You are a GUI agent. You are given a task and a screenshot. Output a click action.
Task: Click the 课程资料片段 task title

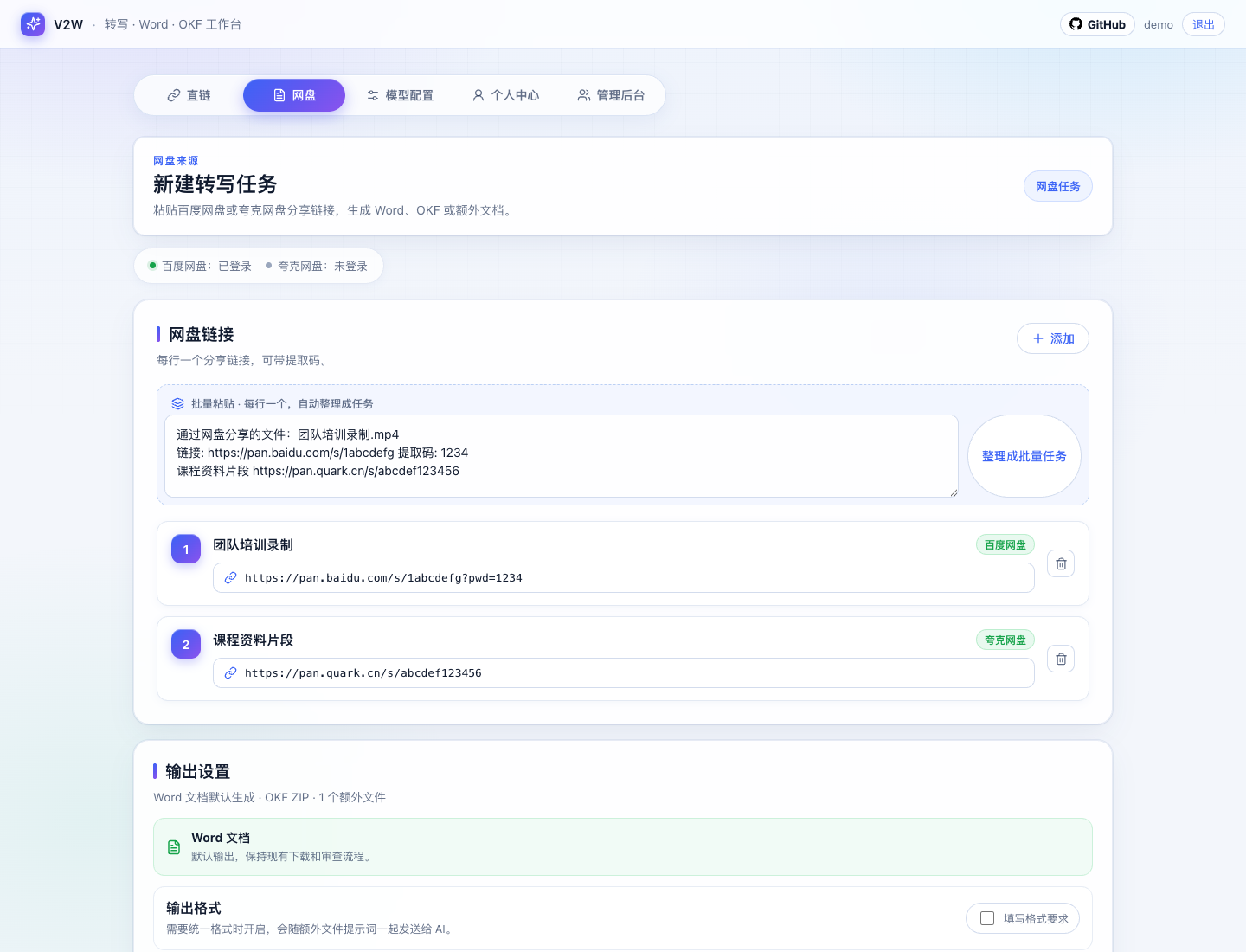coord(254,640)
